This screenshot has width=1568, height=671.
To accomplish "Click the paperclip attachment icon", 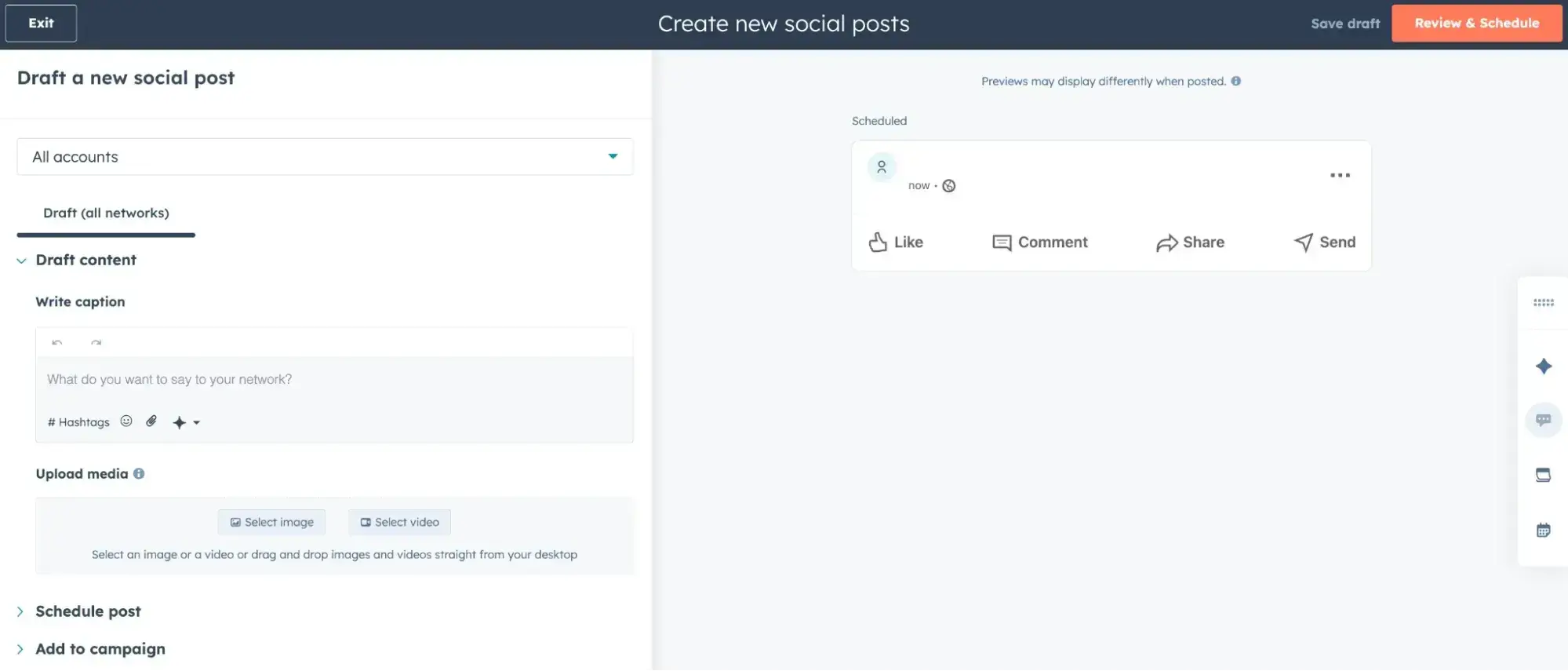I will tap(151, 421).
